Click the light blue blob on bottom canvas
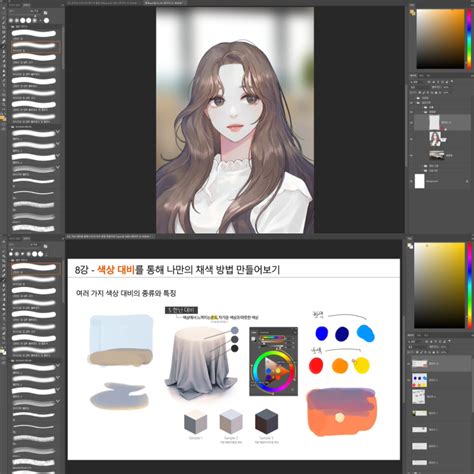The width and height of the screenshot is (474, 474). point(366,333)
